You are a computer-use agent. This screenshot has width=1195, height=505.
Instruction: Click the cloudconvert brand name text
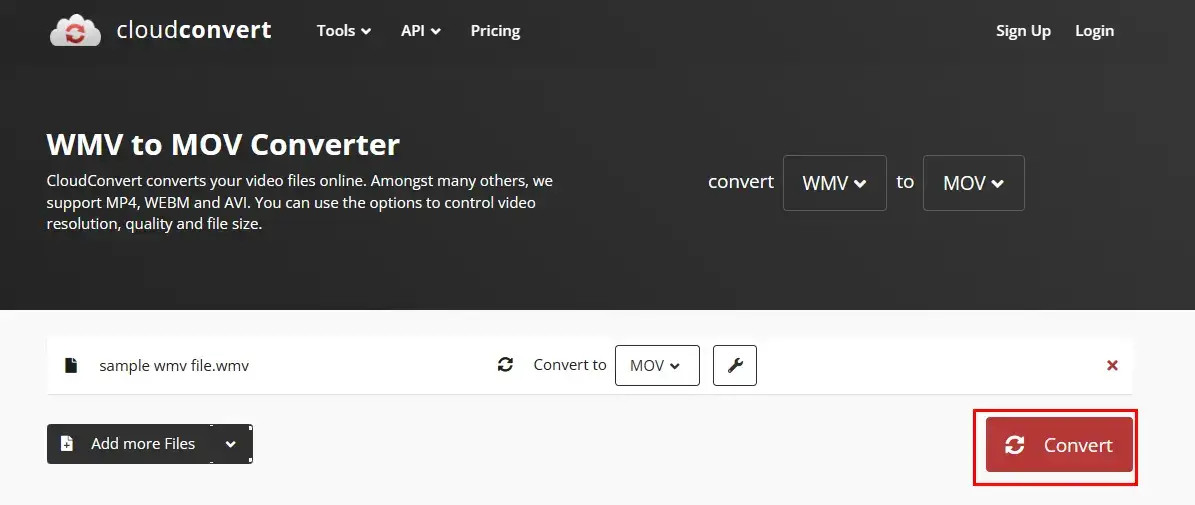[194, 30]
